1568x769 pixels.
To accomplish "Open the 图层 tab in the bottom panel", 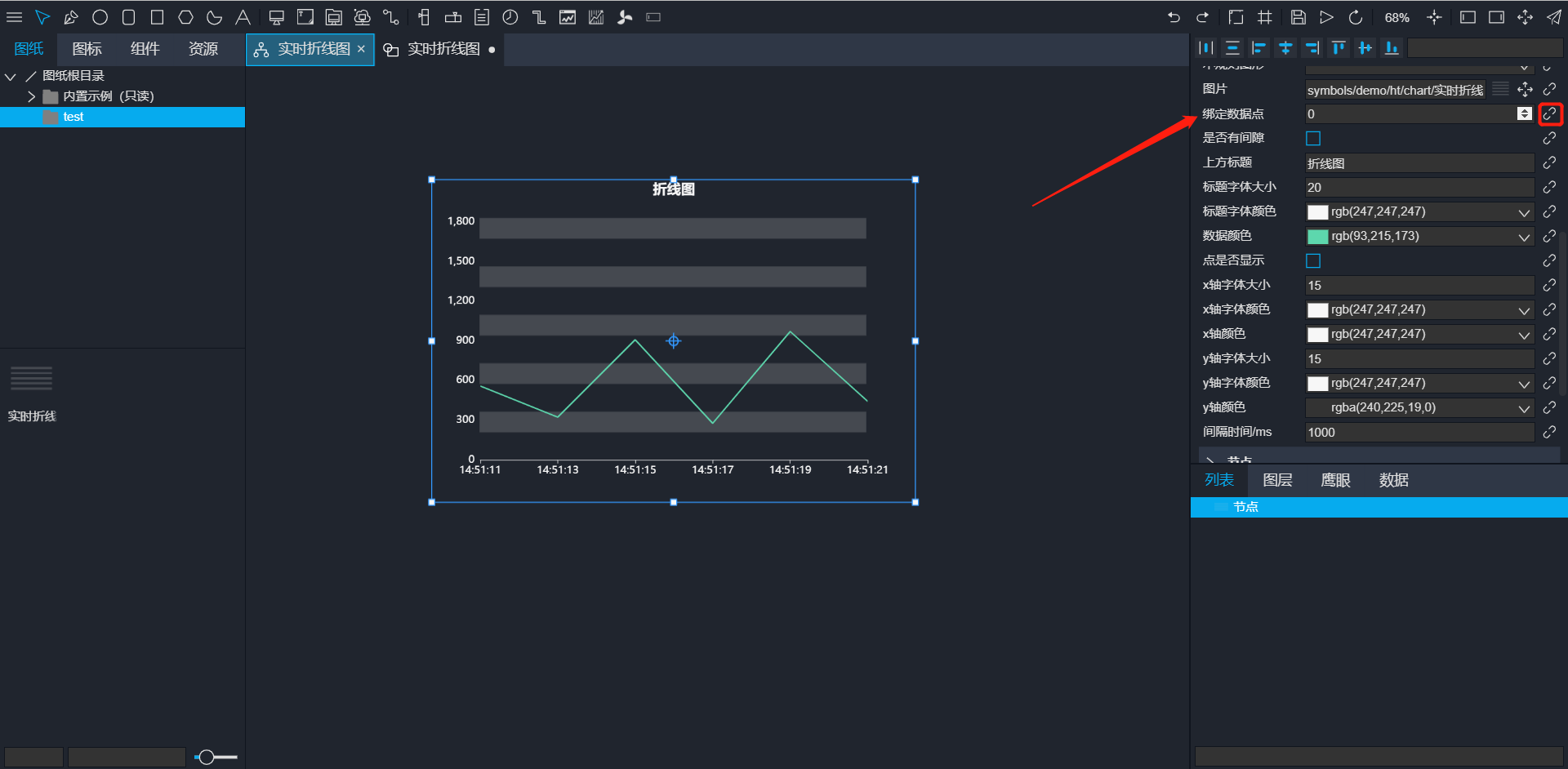I will coord(1277,480).
